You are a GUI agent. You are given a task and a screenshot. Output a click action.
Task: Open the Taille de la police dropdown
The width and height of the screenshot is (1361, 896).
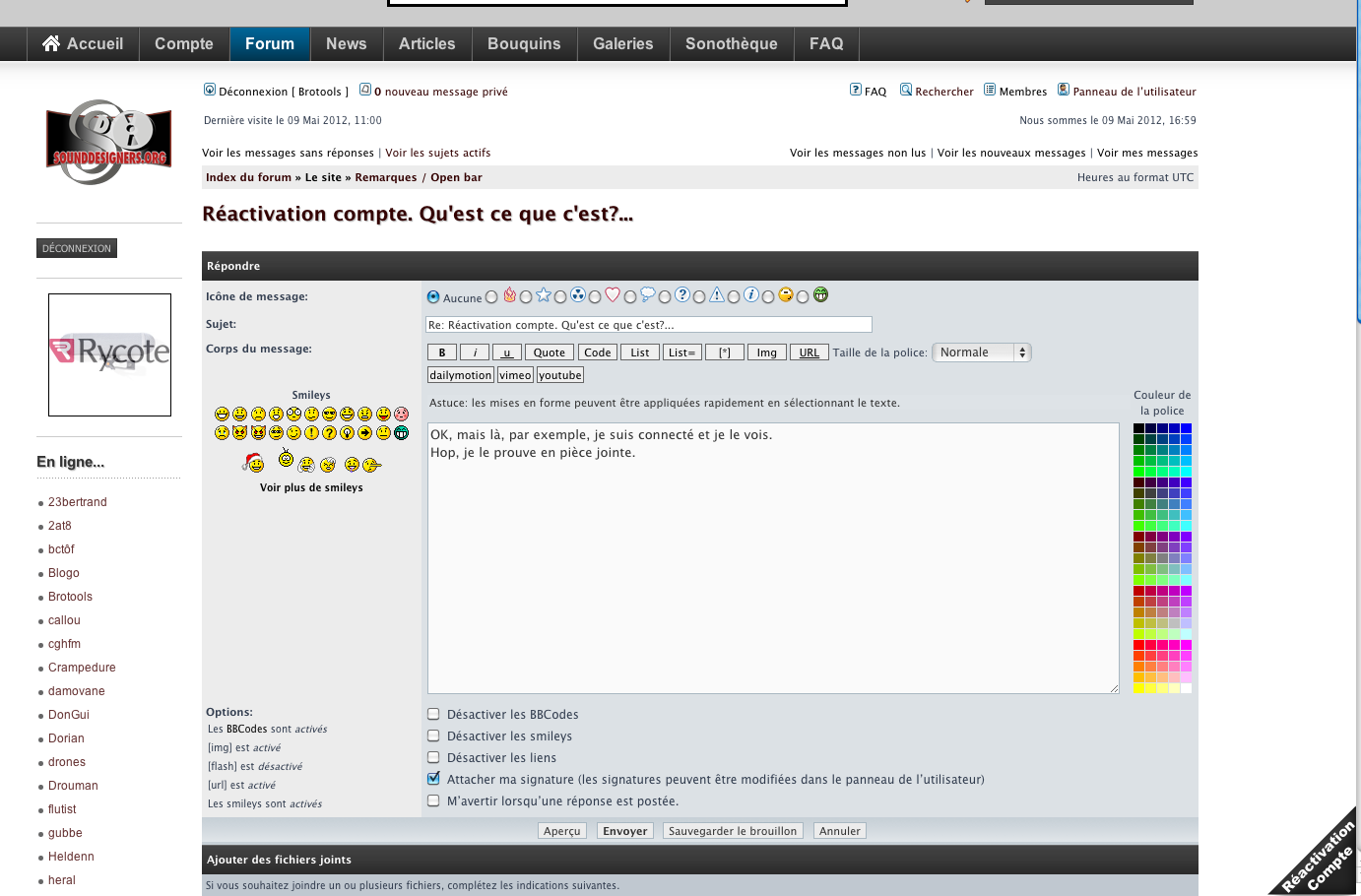[981, 352]
